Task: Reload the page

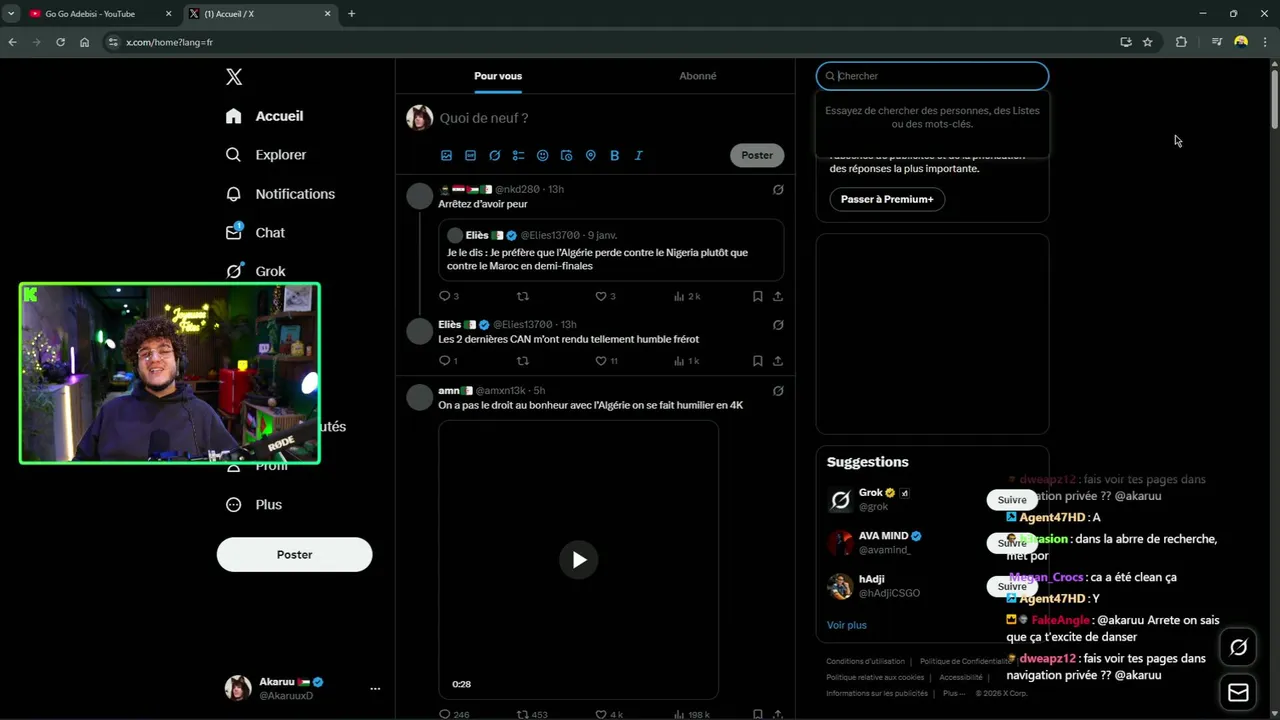Action: click(60, 42)
